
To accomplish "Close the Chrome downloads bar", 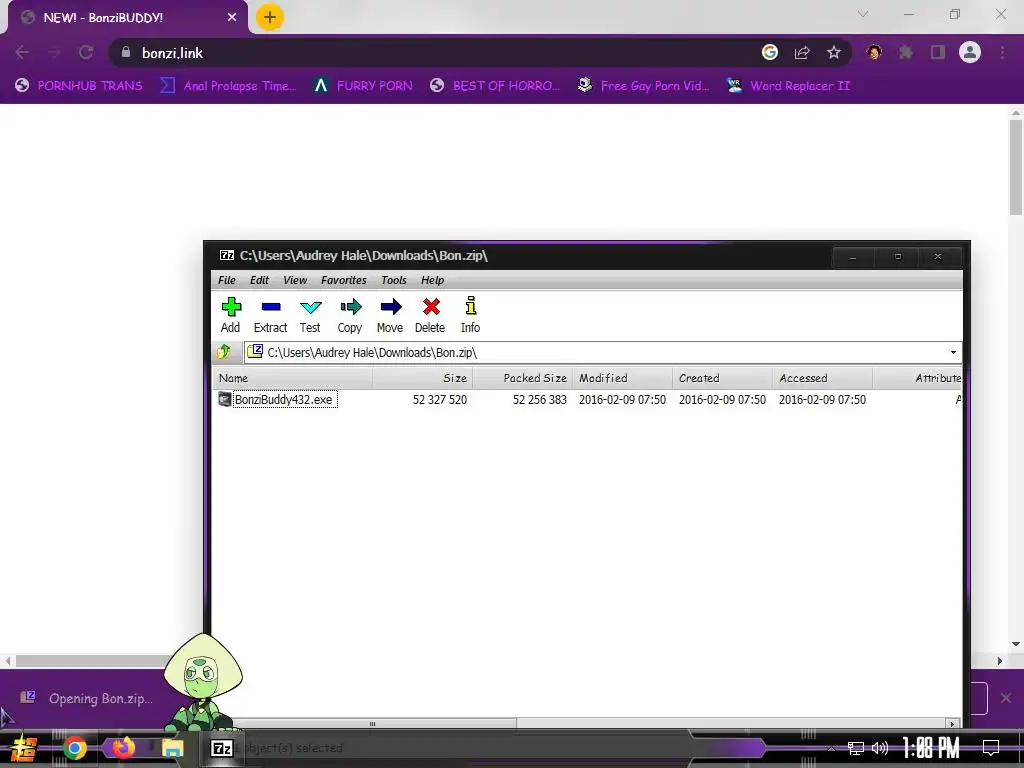I will [1006, 698].
